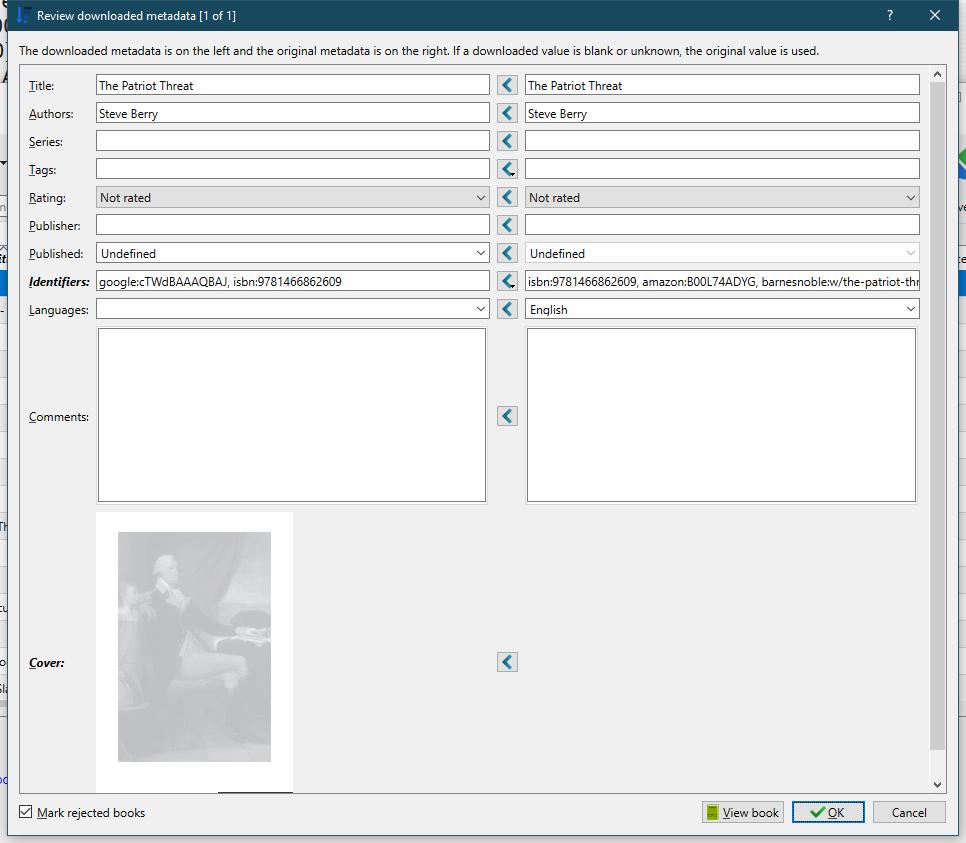966x843 pixels.
Task: Click original Authors field
Action: pyautogui.click(x=722, y=113)
